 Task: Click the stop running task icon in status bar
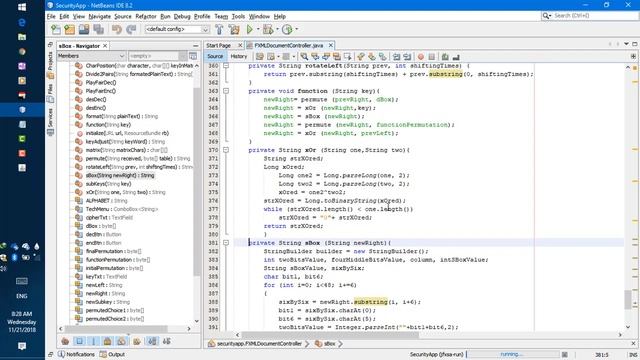[564, 355]
